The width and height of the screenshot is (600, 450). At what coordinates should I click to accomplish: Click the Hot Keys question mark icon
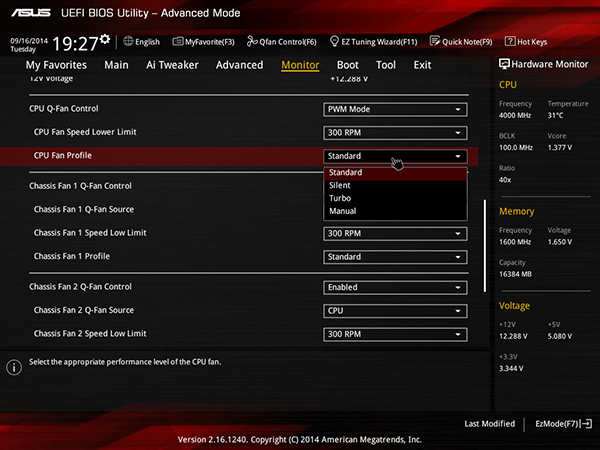(510, 41)
